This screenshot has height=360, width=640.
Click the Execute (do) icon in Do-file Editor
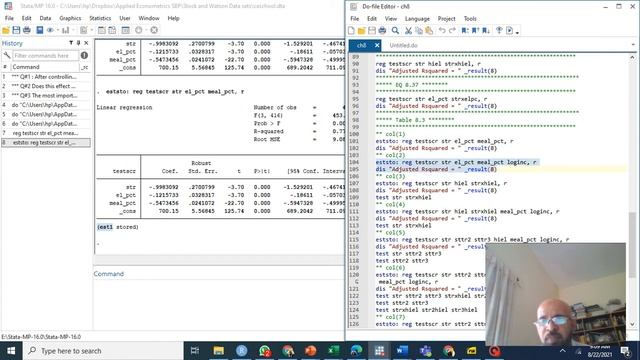pos(509,31)
